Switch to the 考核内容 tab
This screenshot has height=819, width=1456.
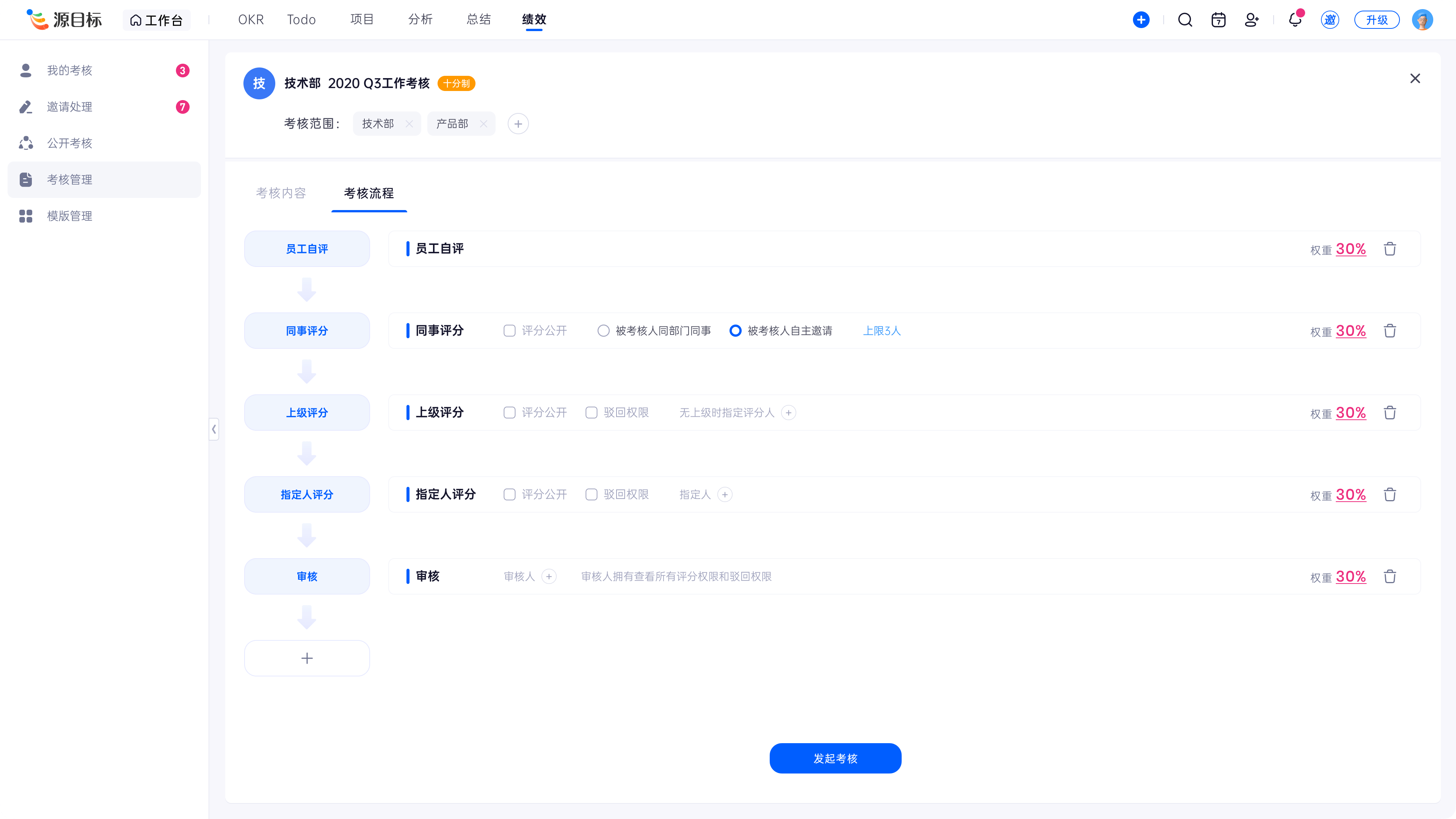[281, 193]
